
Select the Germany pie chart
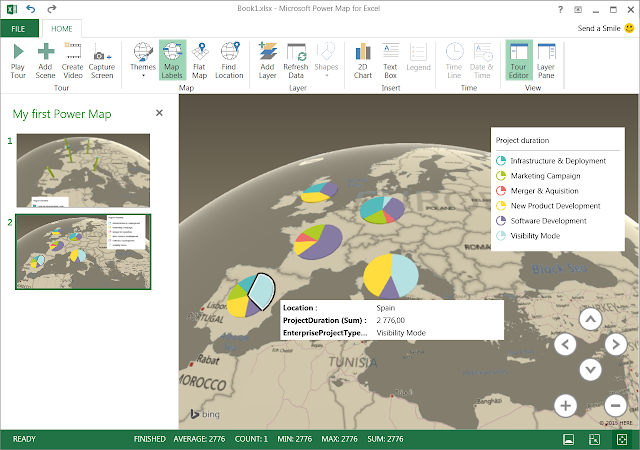point(382,210)
